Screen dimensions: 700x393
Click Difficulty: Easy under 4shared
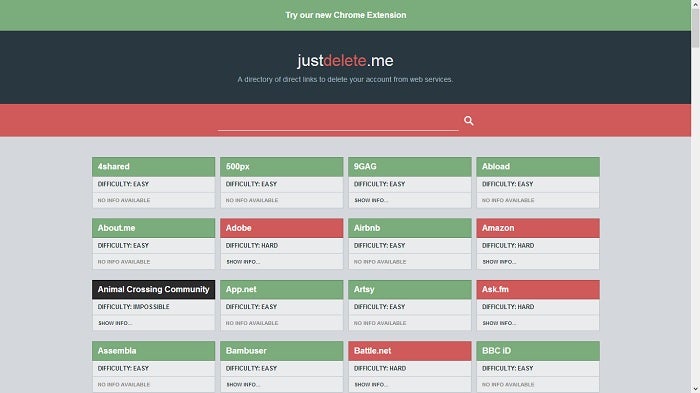click(x=123, y=184)
